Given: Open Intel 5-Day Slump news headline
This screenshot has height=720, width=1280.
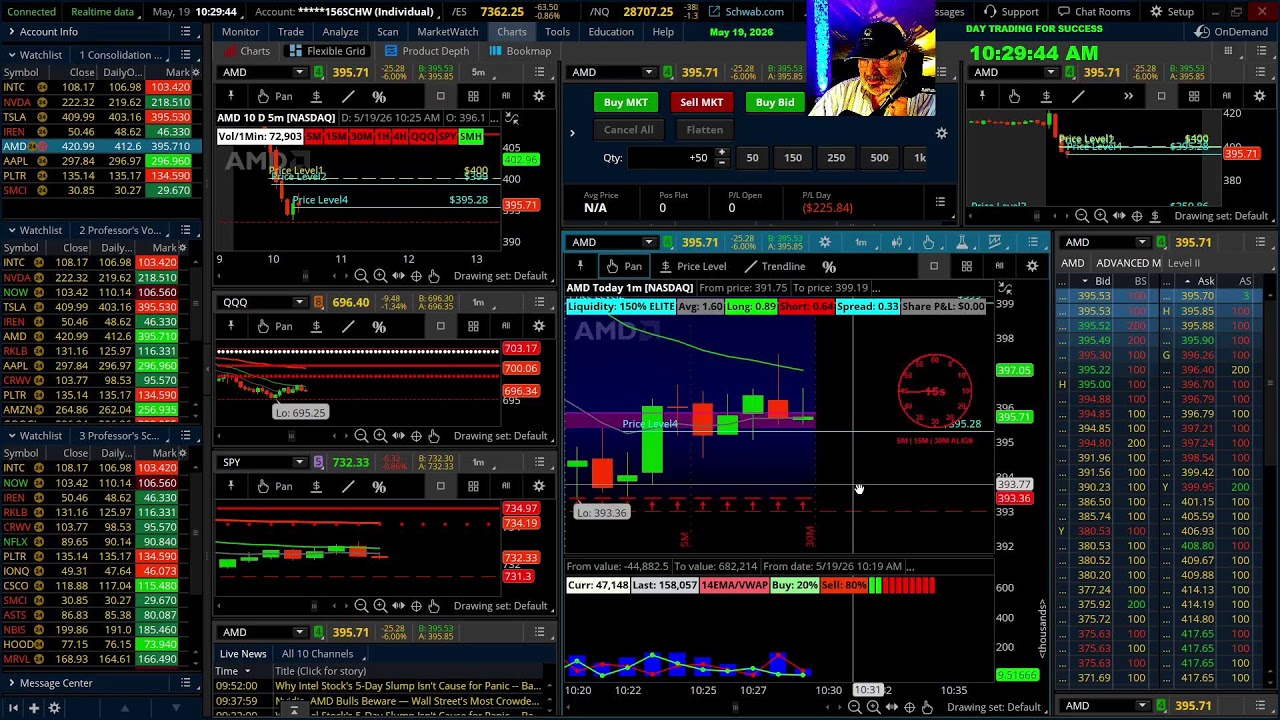Looking at the screenshot, I should pyautogui.click(x=408, y=686).
